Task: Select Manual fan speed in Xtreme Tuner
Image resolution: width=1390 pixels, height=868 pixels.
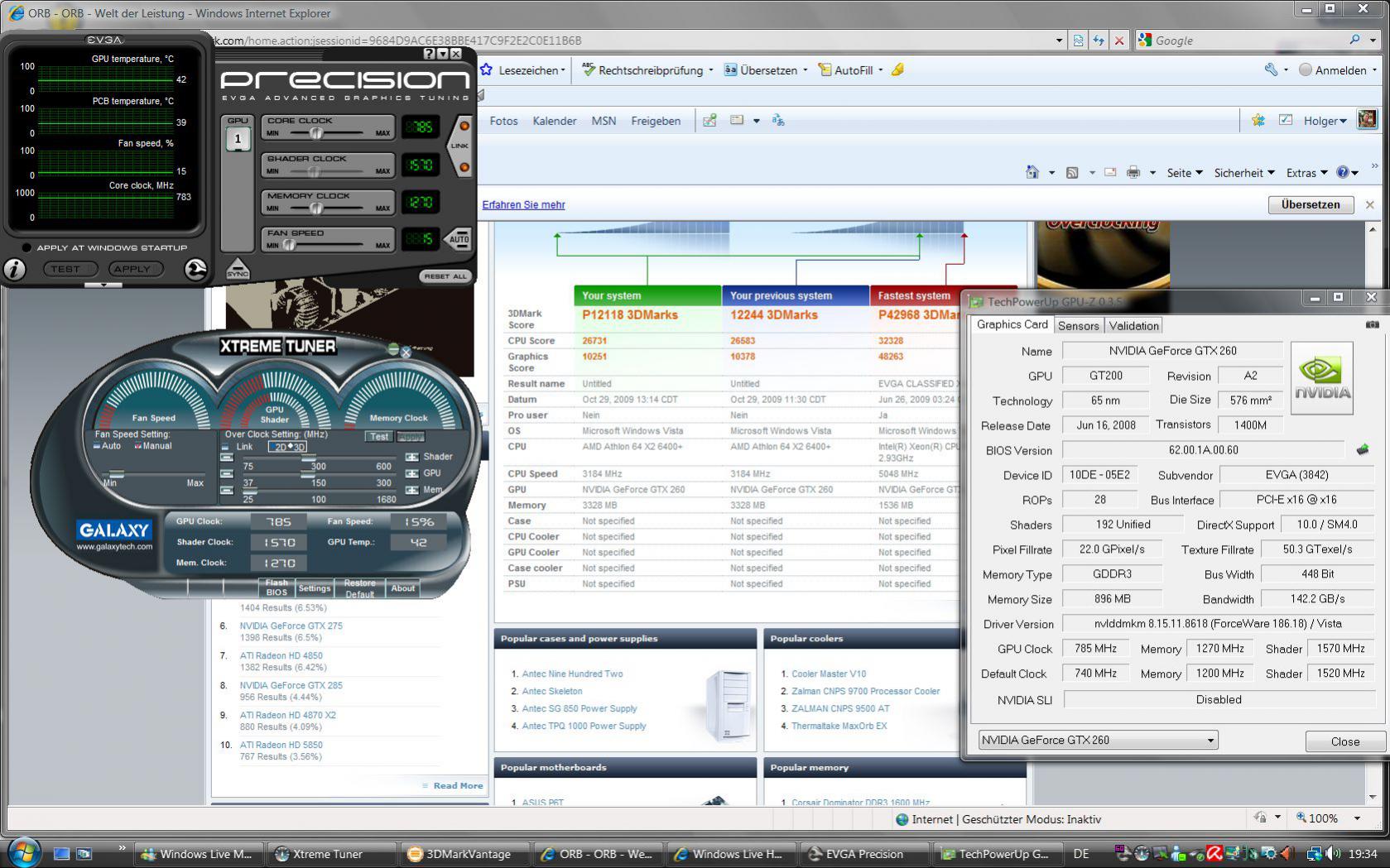Action: pos(137,446)
